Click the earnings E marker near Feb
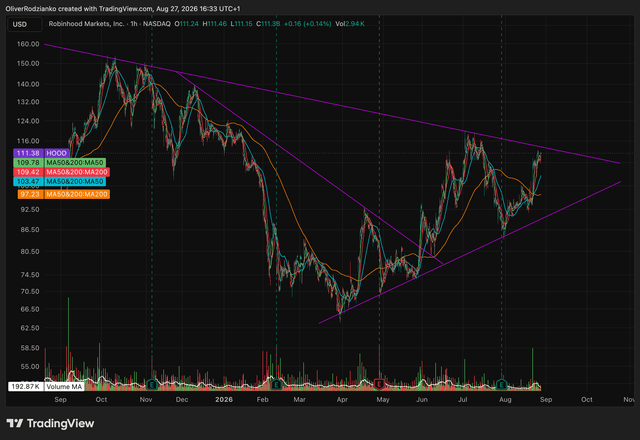The height and width of the screenshot is (440, 640). (276, 384)
